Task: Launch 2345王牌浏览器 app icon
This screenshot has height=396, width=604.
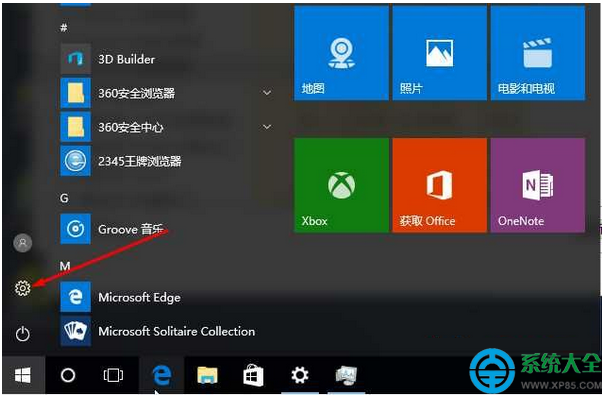Action: coord(76,161)
